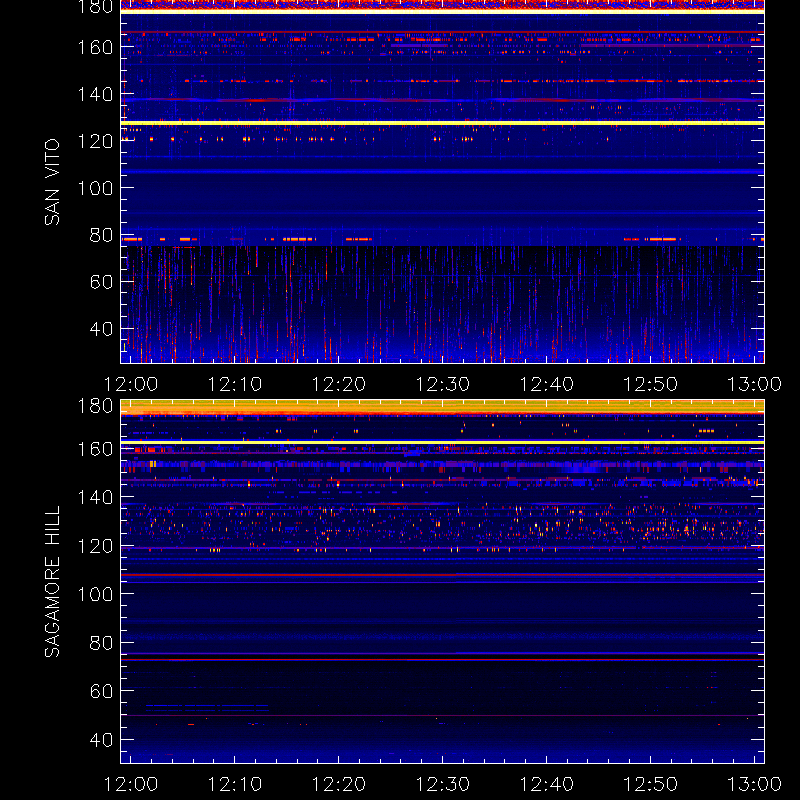Image resolution: width=800 pixels, height=800 pixels.
Task: Select the 120 tick label on San Vito plot
Action: click(x=95, y=141)
